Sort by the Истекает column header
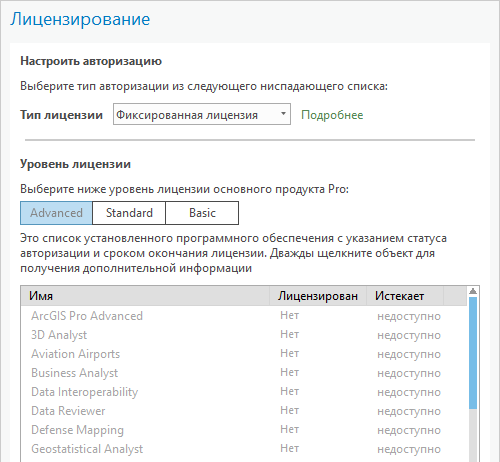Screen dimensions: 500x462 coord(405,296)
